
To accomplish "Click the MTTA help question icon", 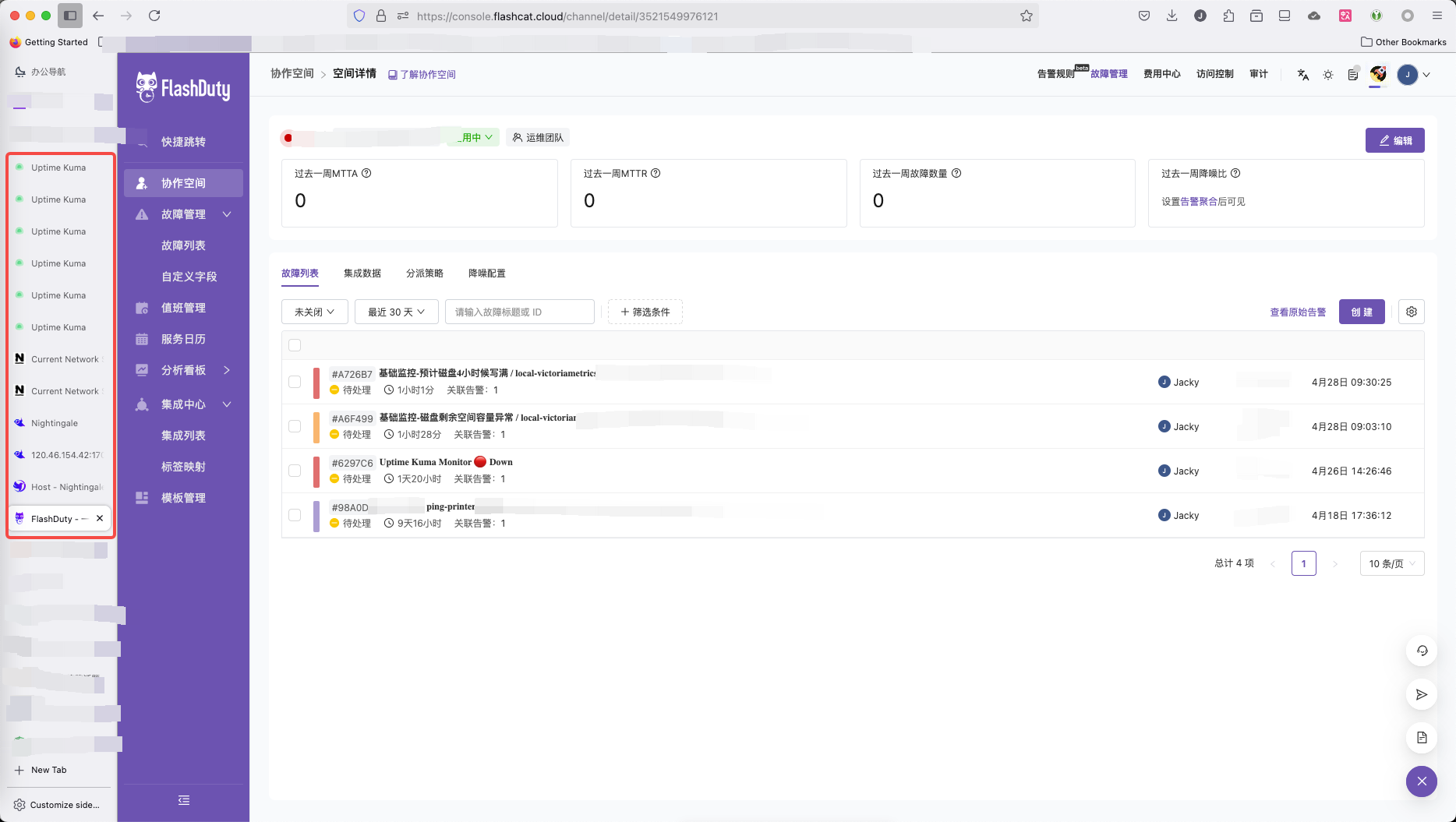I will click(366, 173).
